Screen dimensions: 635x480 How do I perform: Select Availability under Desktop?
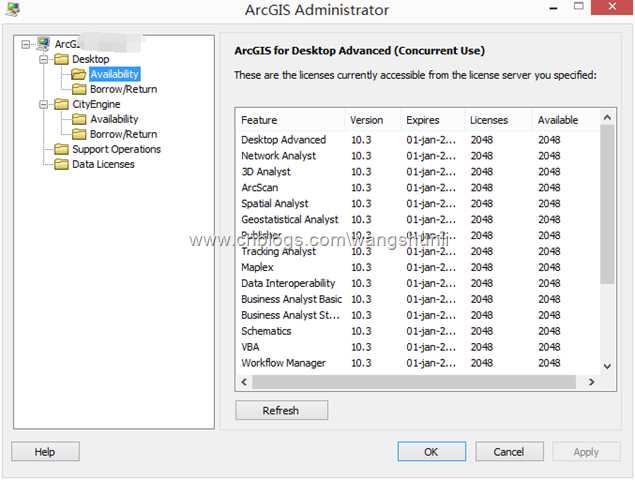click(115, 74)
